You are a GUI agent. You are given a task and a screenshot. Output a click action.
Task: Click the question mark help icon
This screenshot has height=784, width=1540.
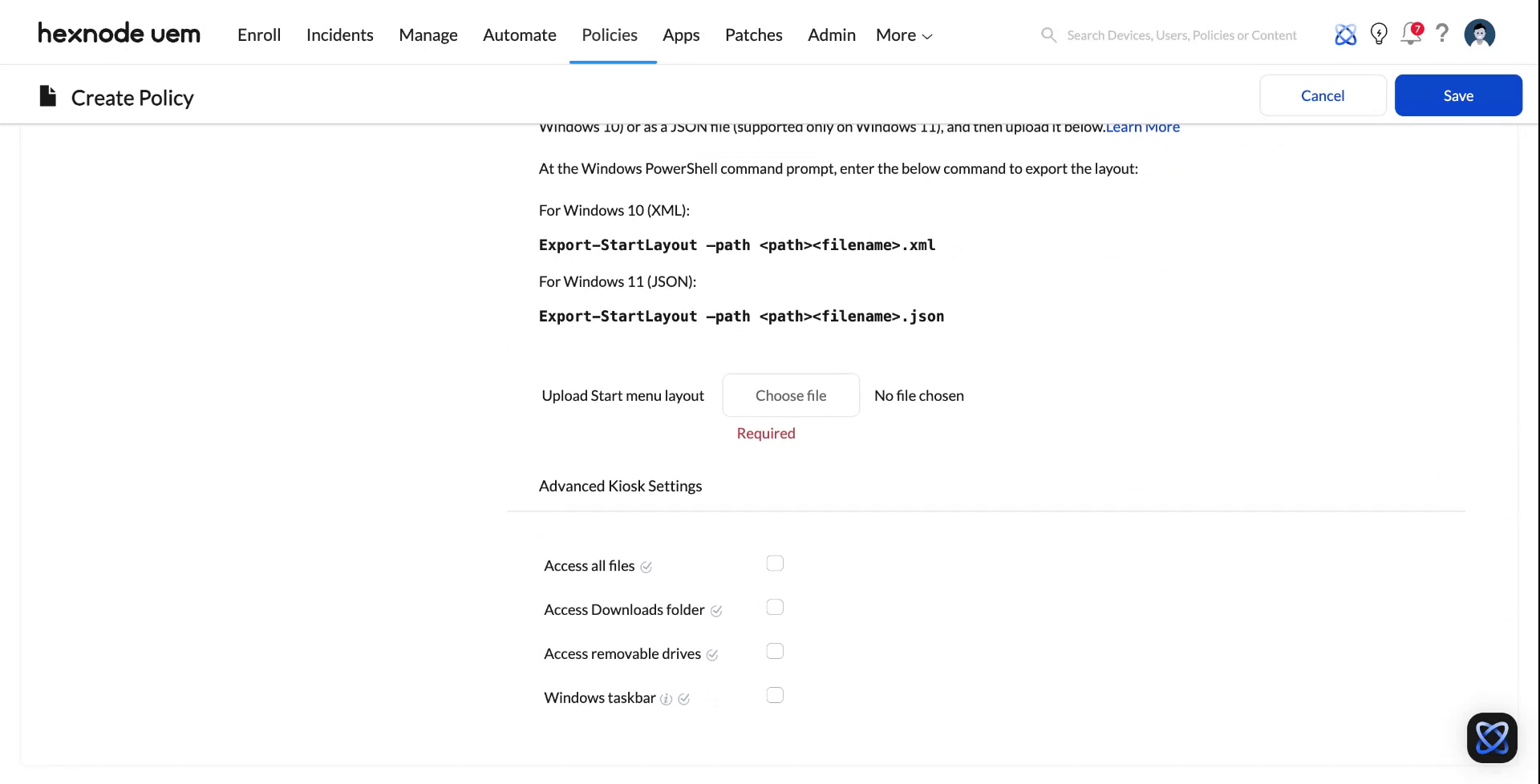click(1442, 34)
